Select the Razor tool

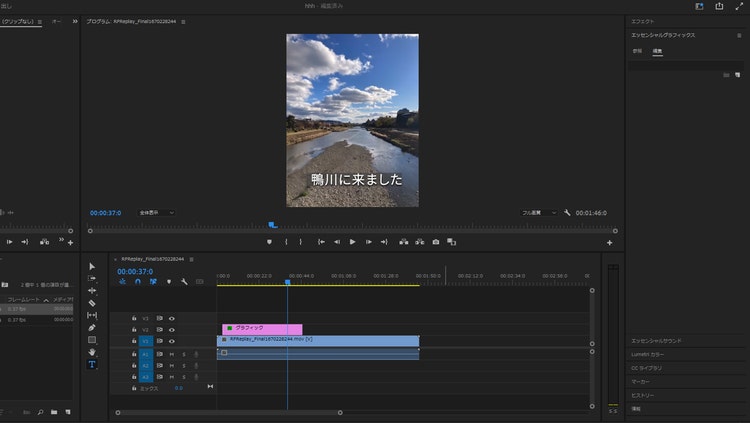[x=92, y=303]
